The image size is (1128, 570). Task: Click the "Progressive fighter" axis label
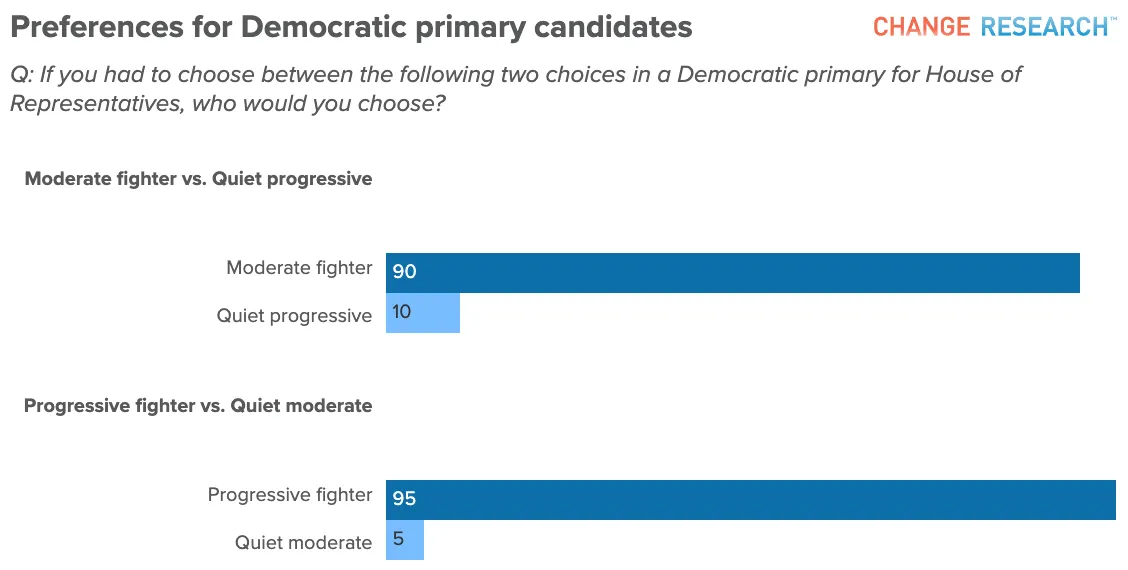[290, 495]
